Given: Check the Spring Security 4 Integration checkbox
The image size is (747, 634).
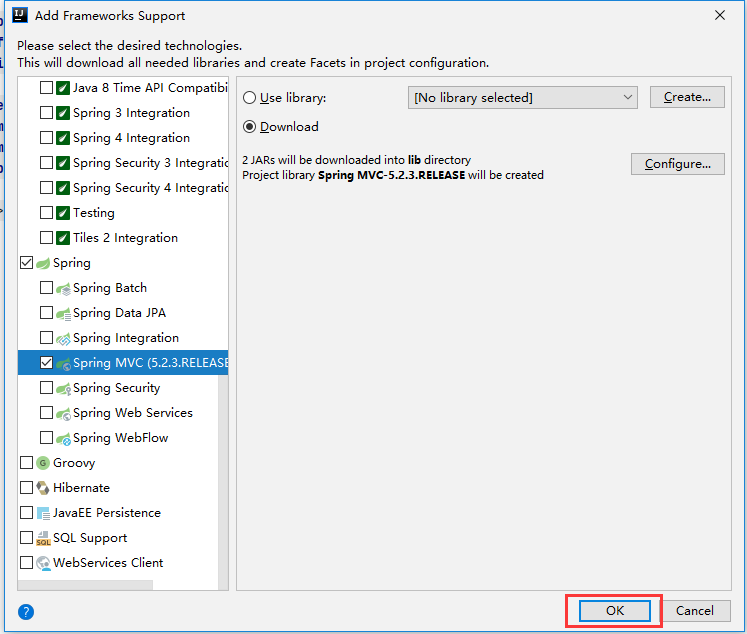Looking at the screenshot, I should [x=46, y=188].
